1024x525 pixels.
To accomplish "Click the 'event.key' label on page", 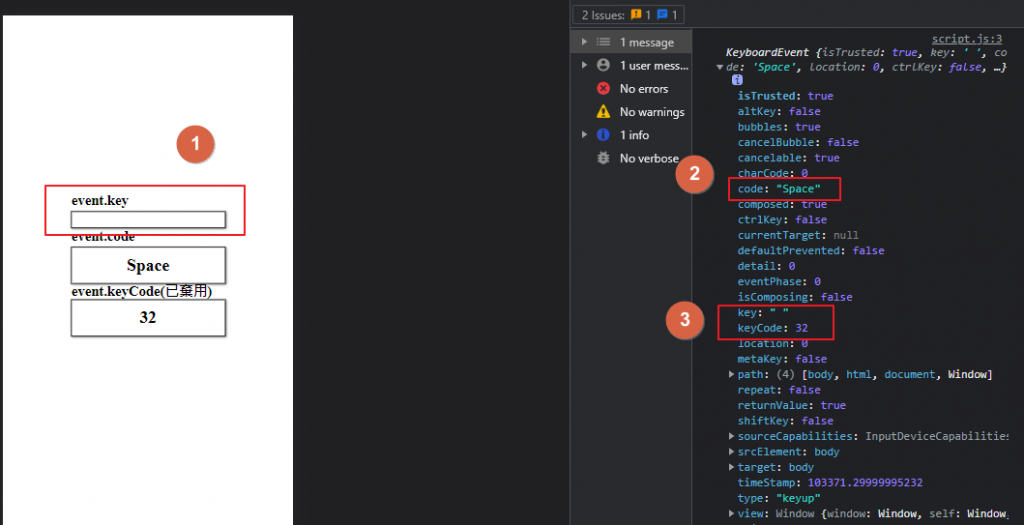I will pyautogui.click(x=100, y=200).
